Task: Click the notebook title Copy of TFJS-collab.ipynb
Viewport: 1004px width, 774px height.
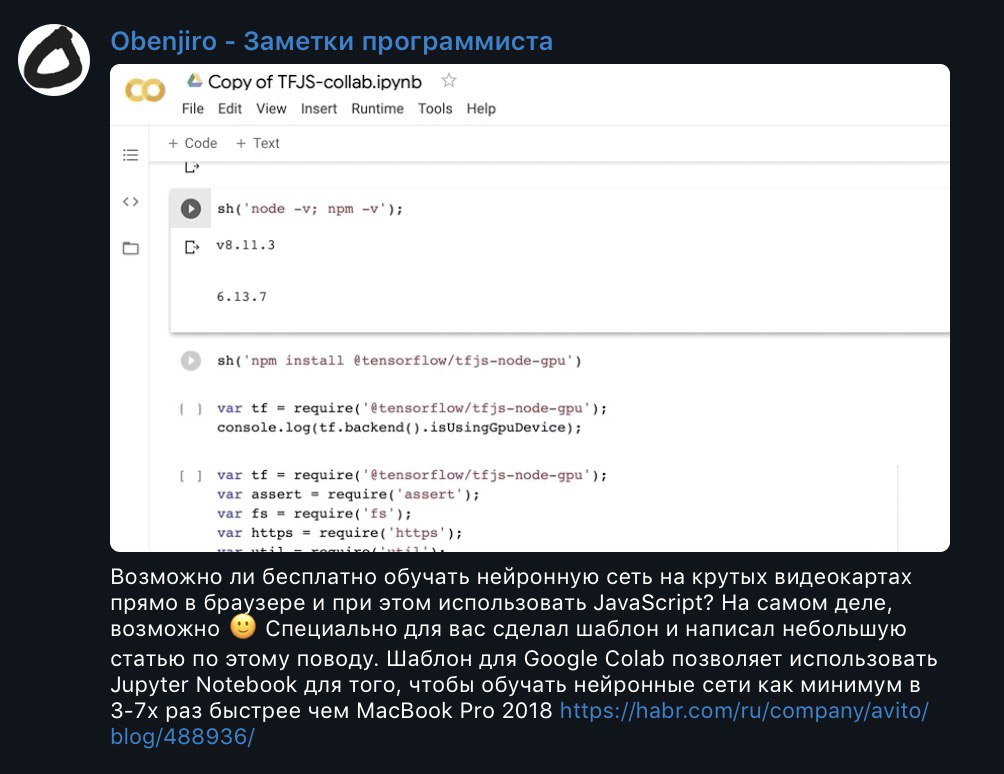Action: click(x=315, y=82)
